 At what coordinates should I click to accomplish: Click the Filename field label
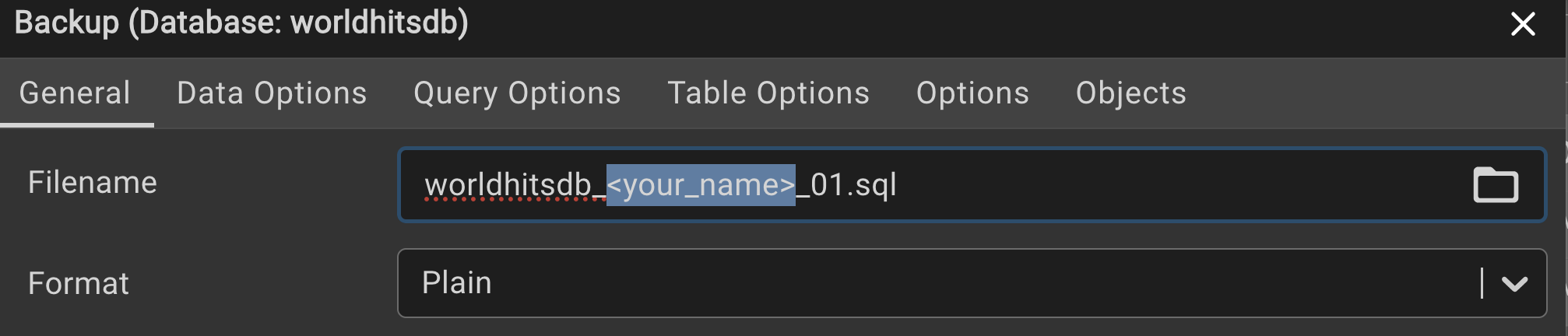(x=93, y=183)
